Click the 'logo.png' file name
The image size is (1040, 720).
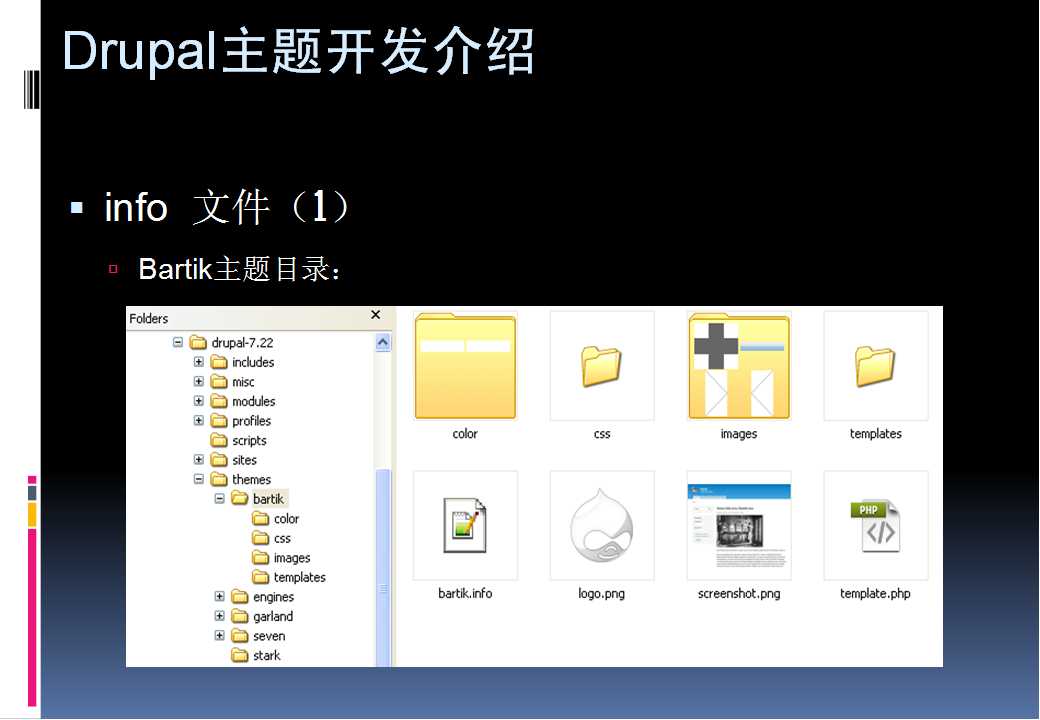(x=602, y=593)
